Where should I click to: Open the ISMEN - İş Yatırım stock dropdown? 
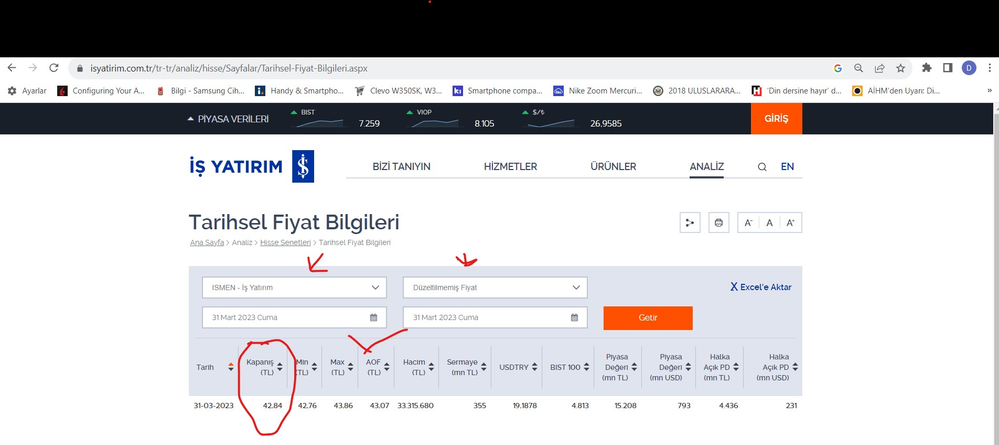click(294, 288)
